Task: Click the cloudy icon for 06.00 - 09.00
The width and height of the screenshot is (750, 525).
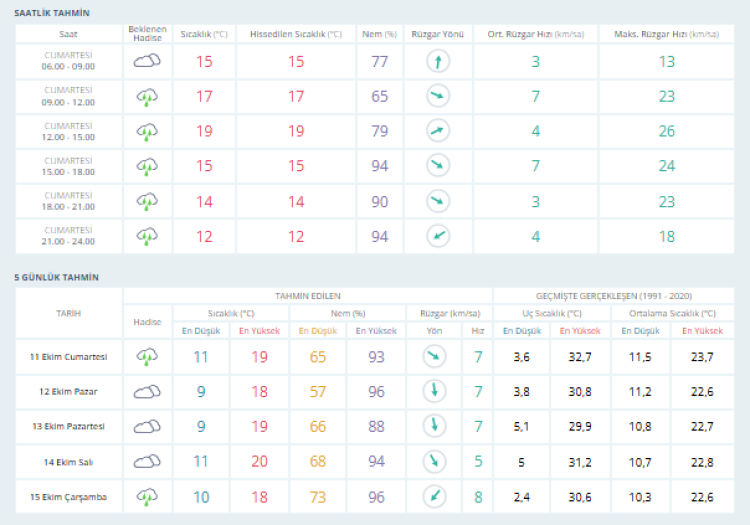Action: [148, 62]
